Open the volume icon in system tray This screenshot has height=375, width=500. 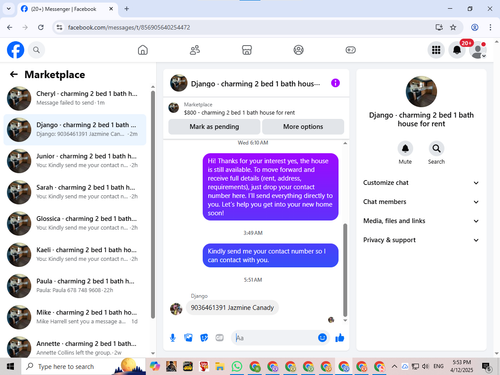pyautogui.click(x=425, y=367)
